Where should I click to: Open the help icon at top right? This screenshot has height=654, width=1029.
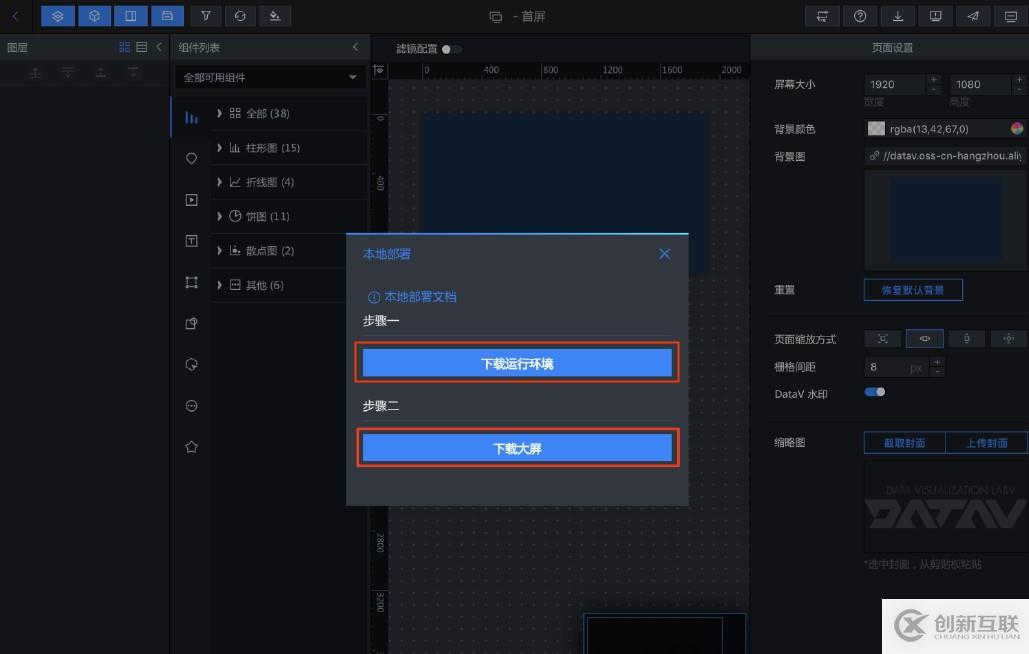click(x=860, y=16)
